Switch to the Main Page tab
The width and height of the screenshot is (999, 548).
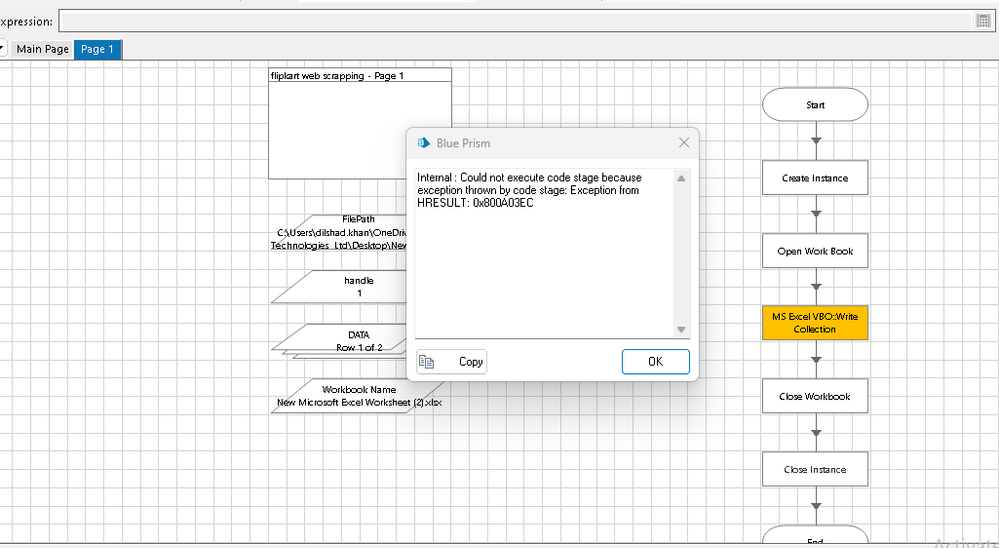[x=42, y=49]
